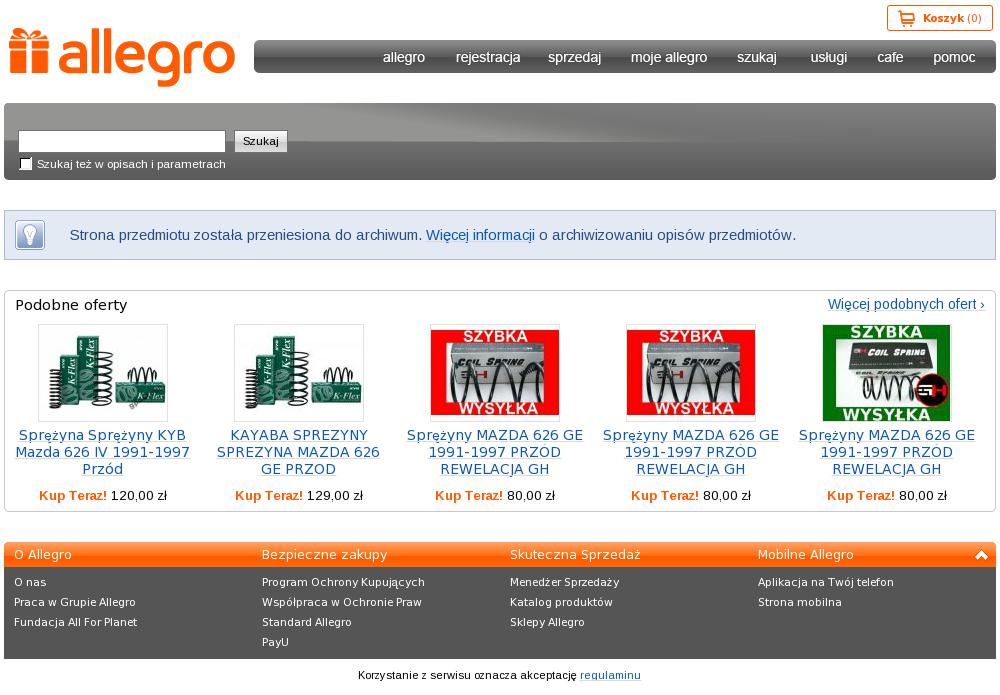Open "Strona mobilna" footer link
Viewport: 1000px width, 695px height.
(800, 602)
